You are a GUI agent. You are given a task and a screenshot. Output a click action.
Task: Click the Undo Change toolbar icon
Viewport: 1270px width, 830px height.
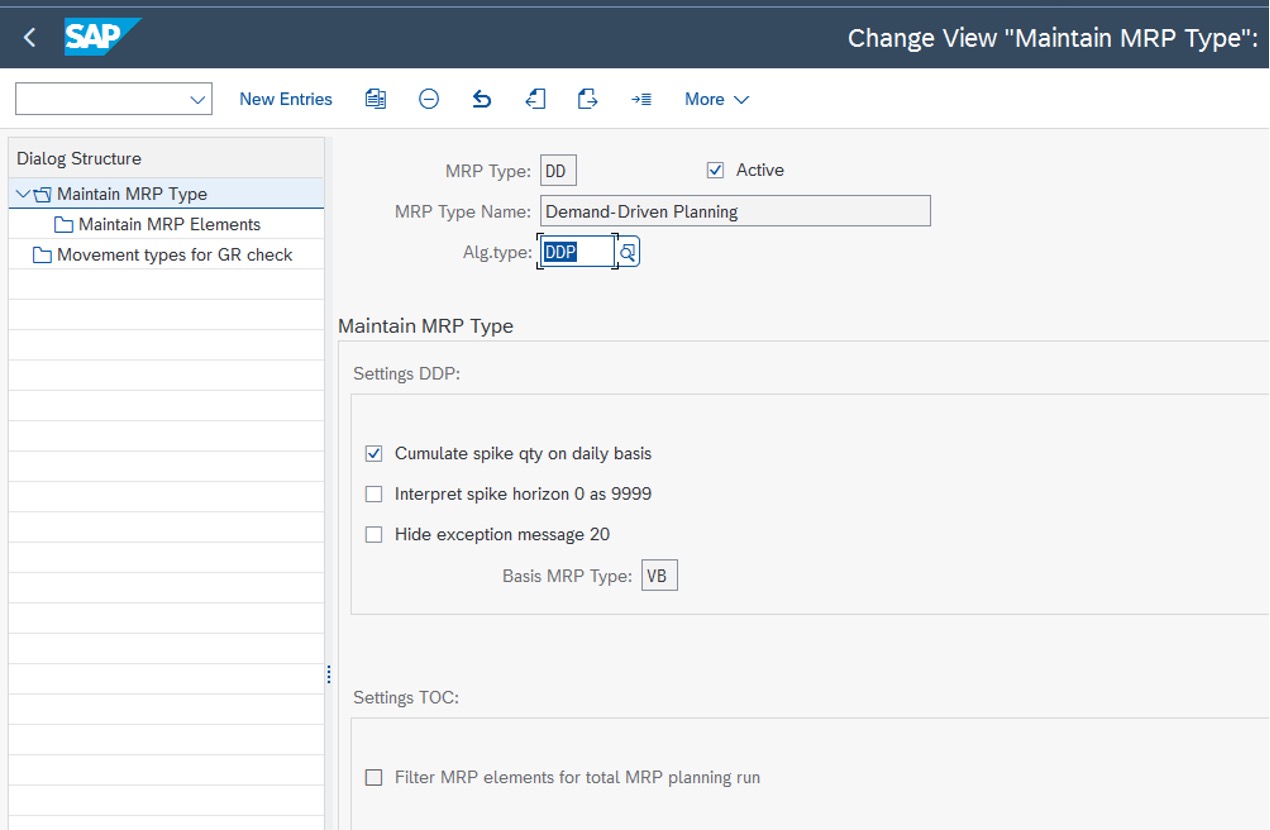pyautogui.click(x=481, y=98)
